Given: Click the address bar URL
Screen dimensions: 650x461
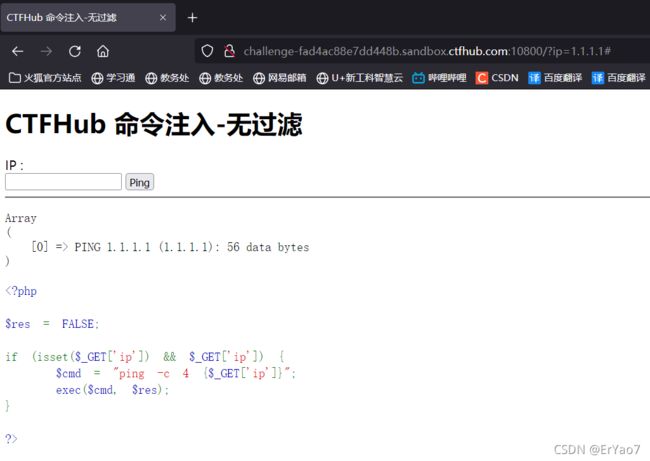Looking at the screenshot, I should point(427,51).
